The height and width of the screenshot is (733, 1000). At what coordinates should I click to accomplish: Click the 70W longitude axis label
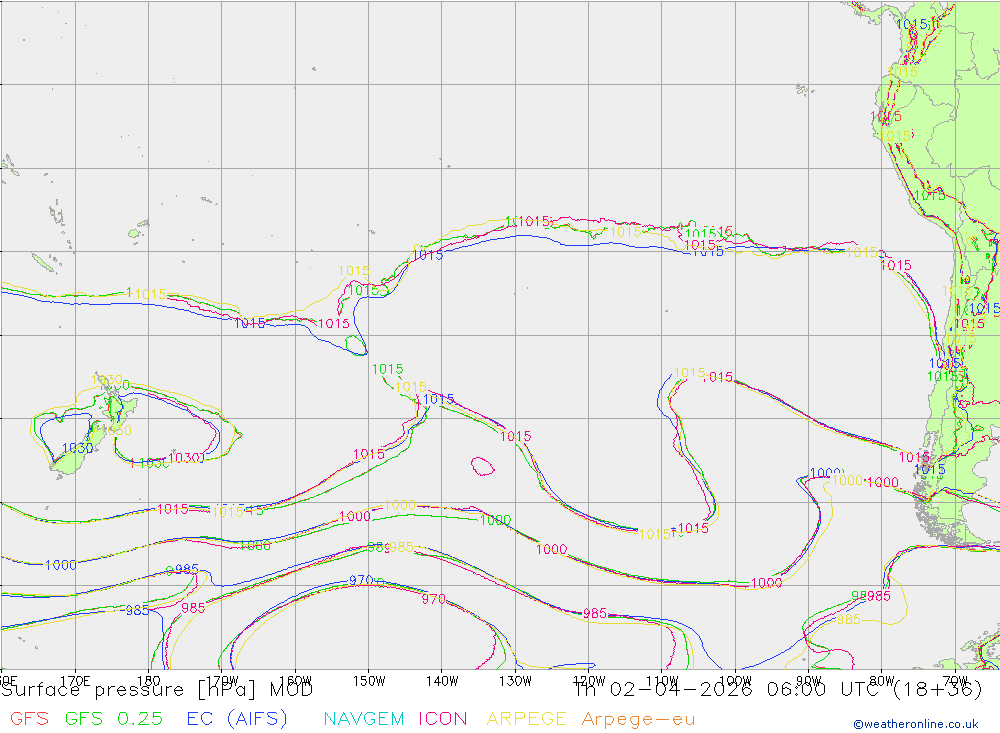click(x=955, y=681)
